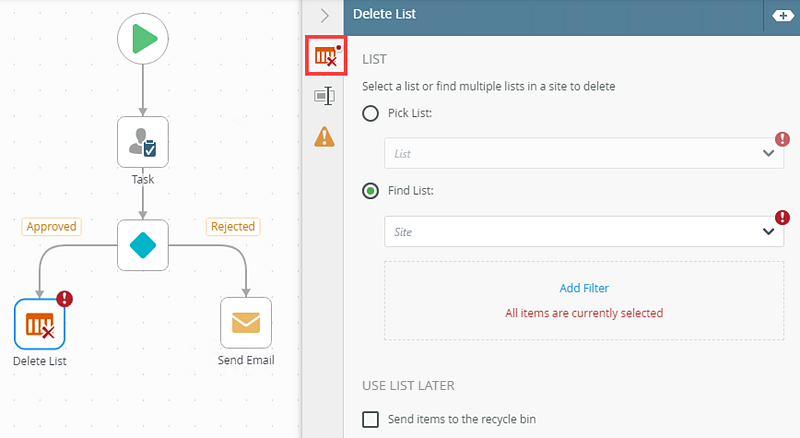Screen dimensions: 800x438
Task: Click the context browser plus button
Action: coord(783,16)
